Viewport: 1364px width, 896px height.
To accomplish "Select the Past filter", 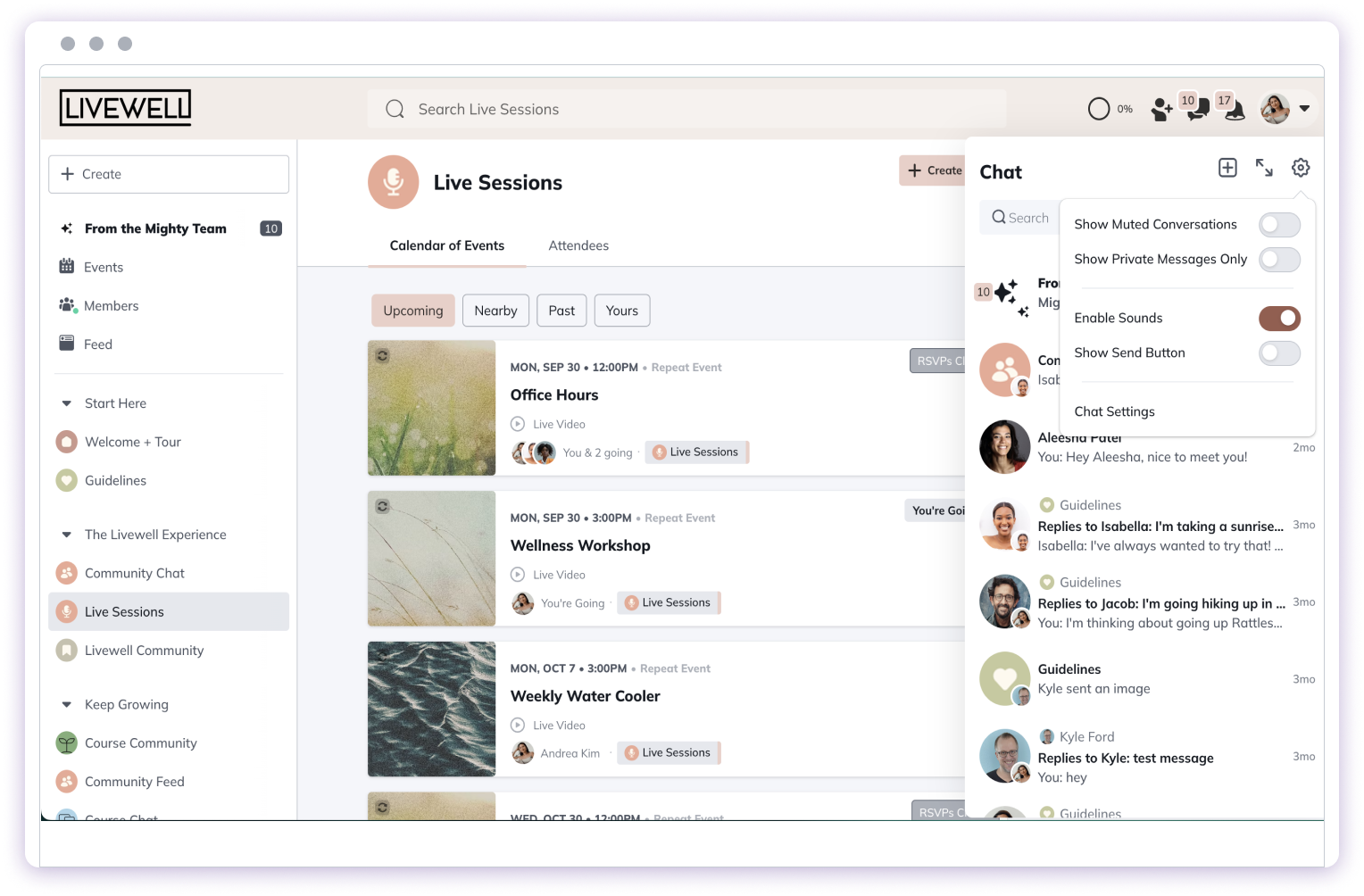I will 561,311.
